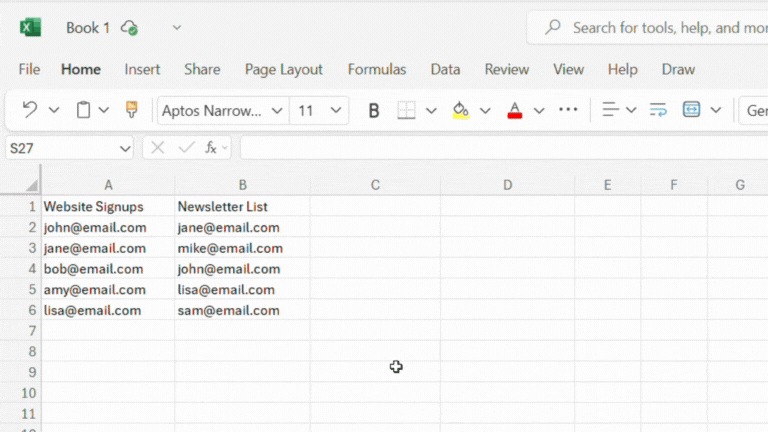Open the Review tab
768x432 pixels.
[506, 70]
